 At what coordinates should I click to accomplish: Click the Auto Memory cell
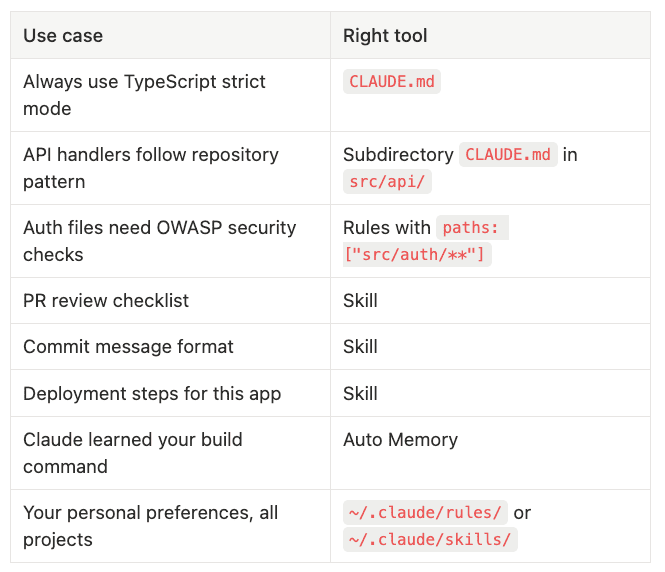490,453
